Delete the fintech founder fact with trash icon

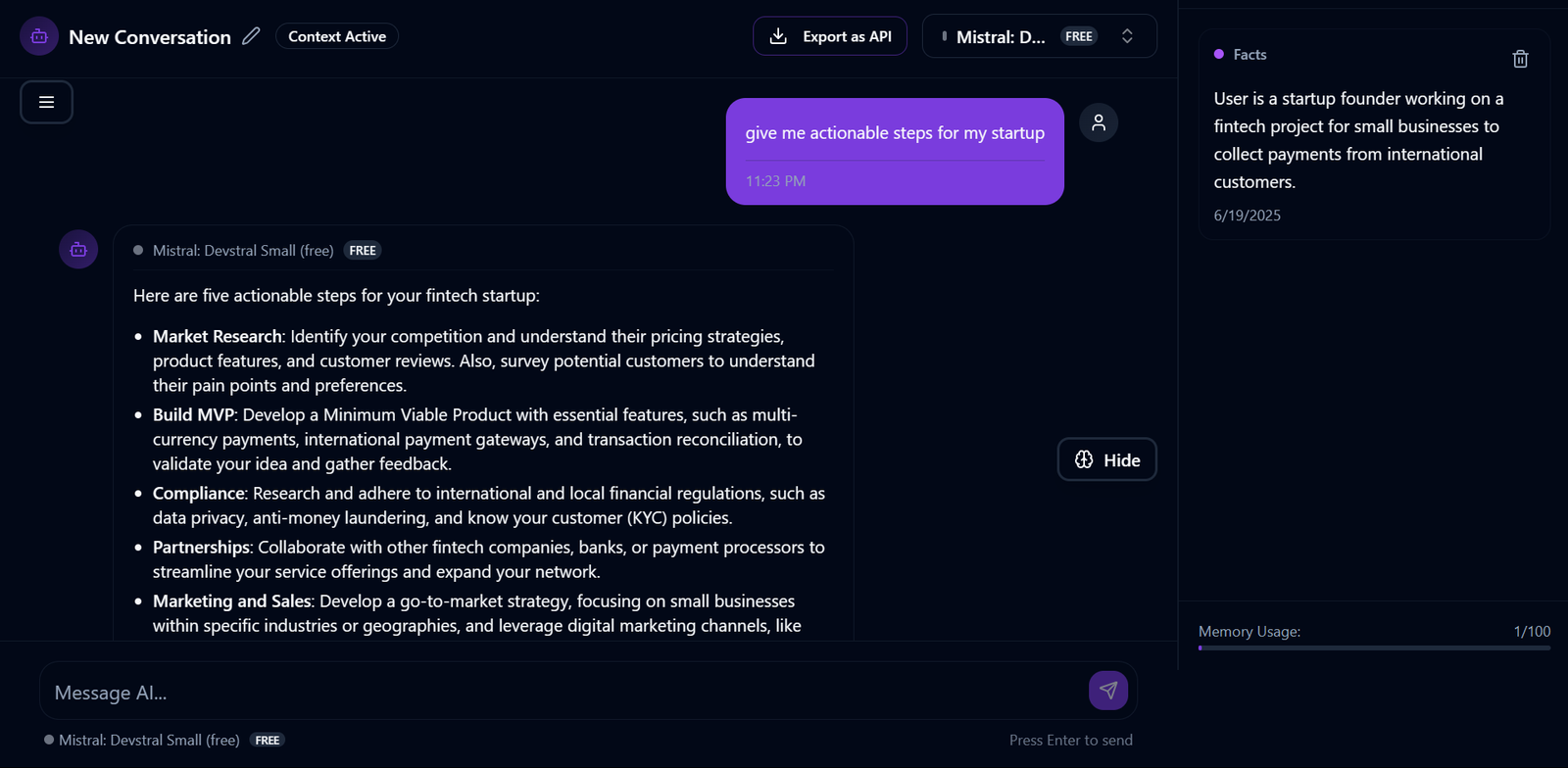(x=1520, y=59)
